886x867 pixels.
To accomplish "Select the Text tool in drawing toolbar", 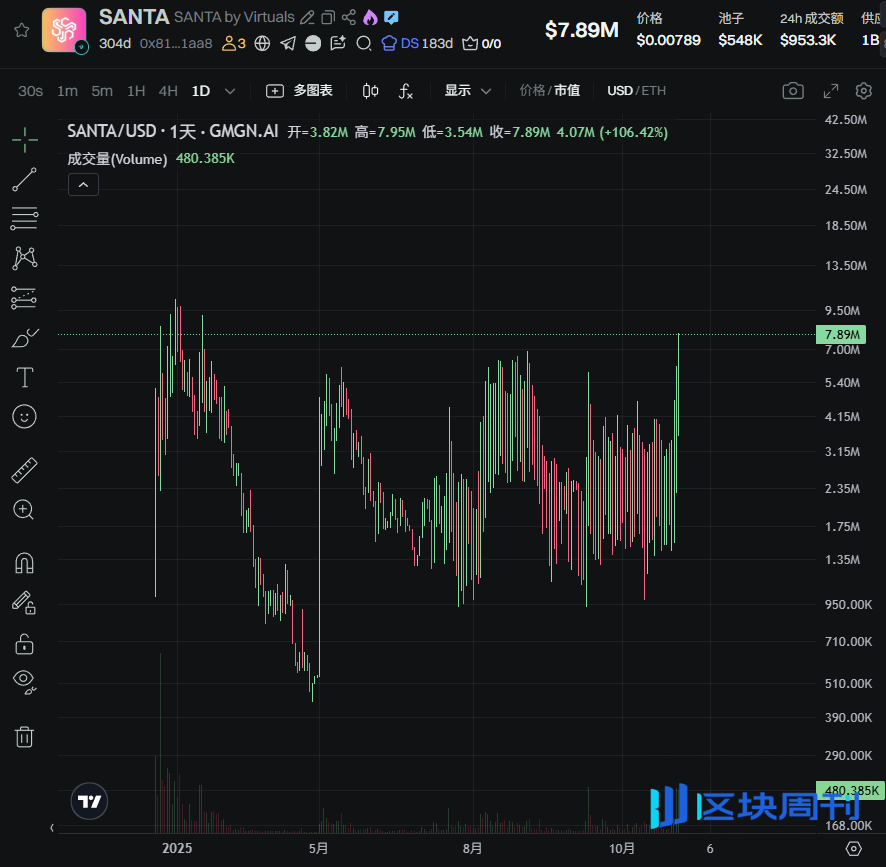I will (x=25, y=377).
